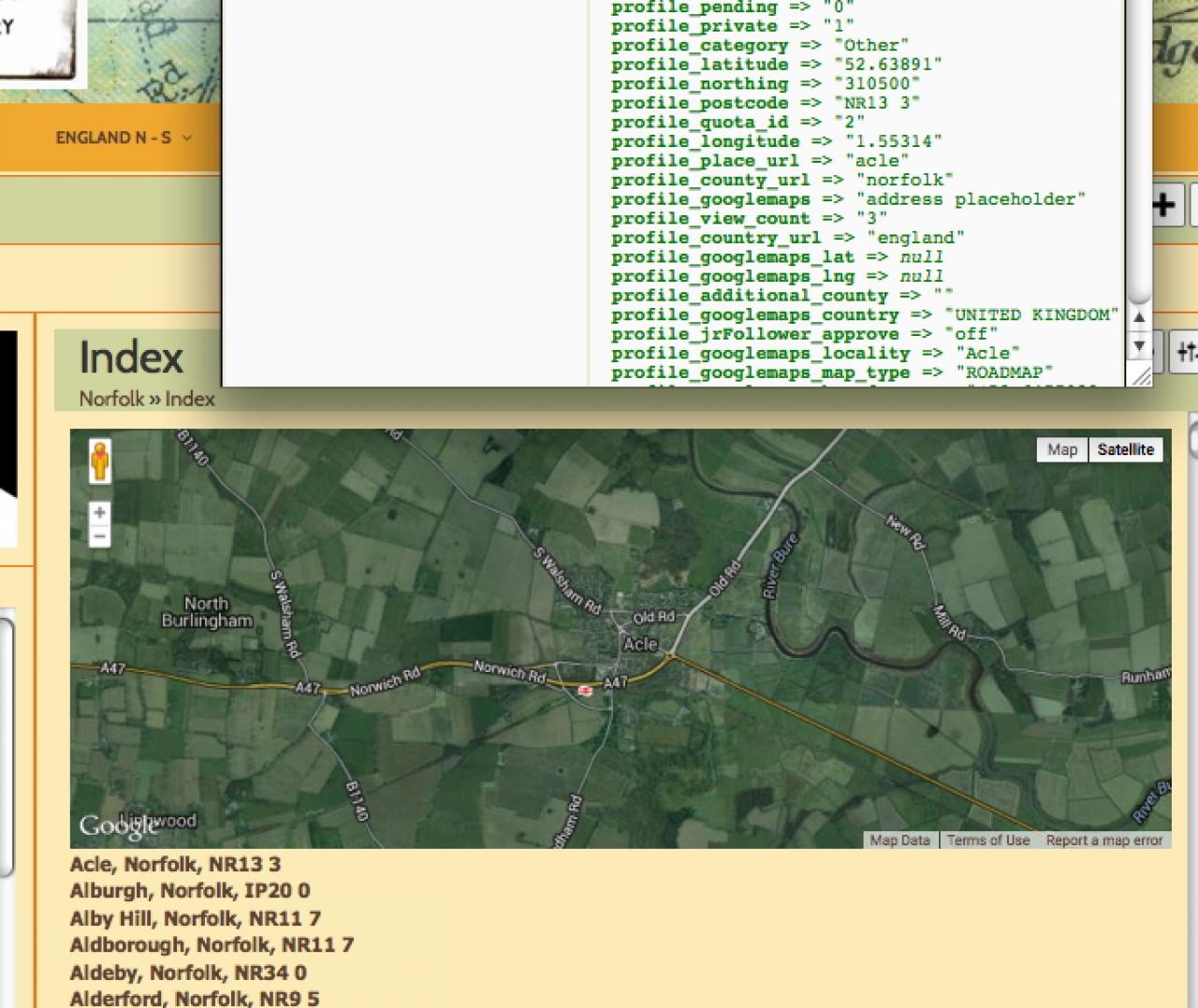Image resolution: width=1198 pixels, height=1008 pixels.
Task: Click the railway station marker near A47
Action: (x=586, y=690)
